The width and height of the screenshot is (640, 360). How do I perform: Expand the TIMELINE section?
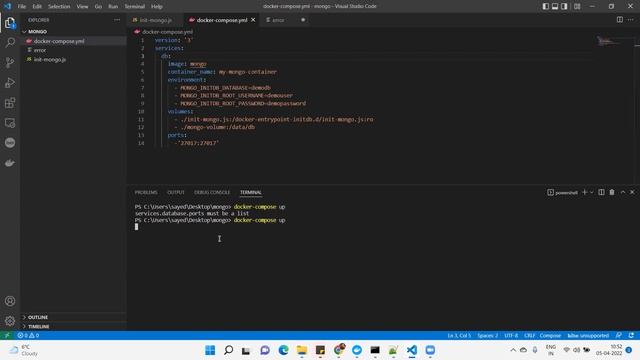point(73,327)
